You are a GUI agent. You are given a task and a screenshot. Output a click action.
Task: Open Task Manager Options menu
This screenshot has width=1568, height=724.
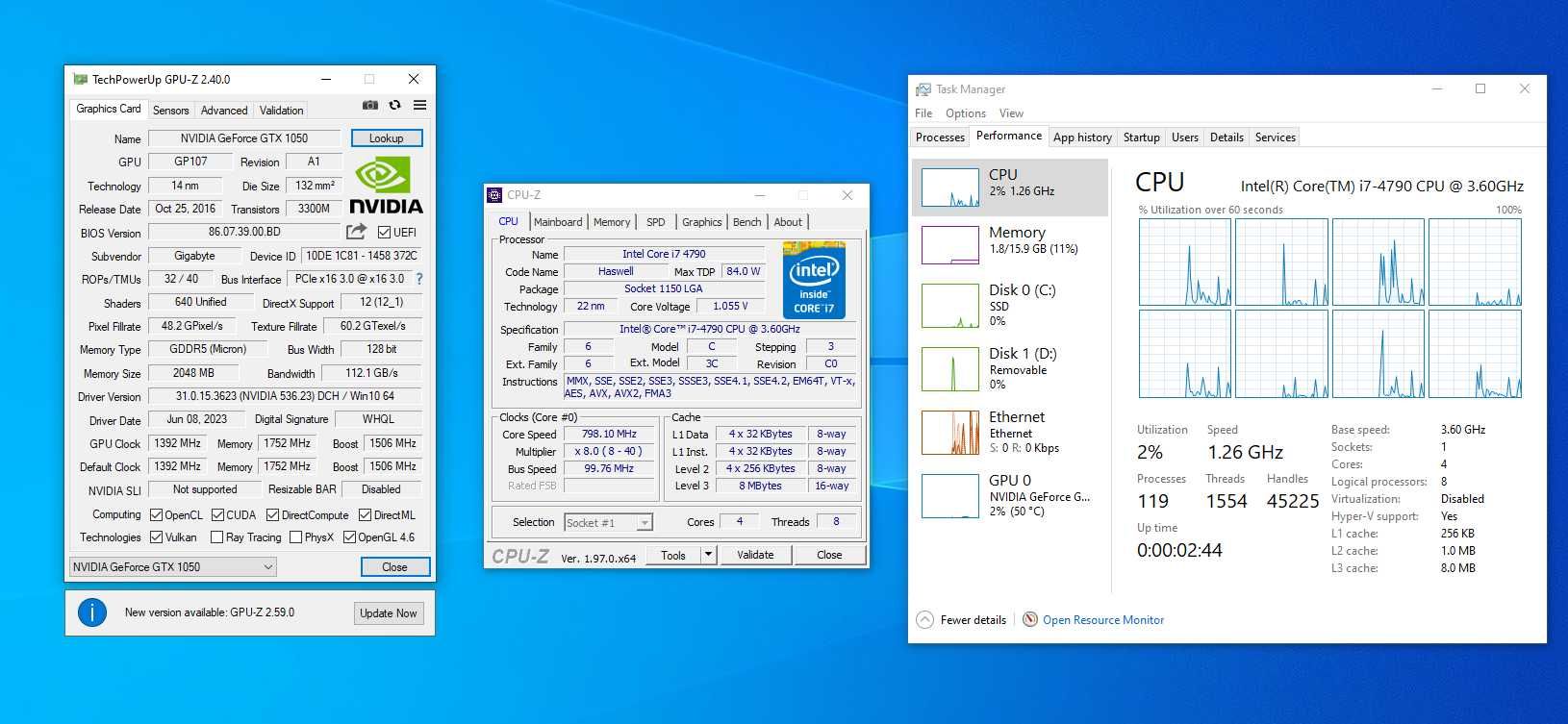(x=966, y=112)
